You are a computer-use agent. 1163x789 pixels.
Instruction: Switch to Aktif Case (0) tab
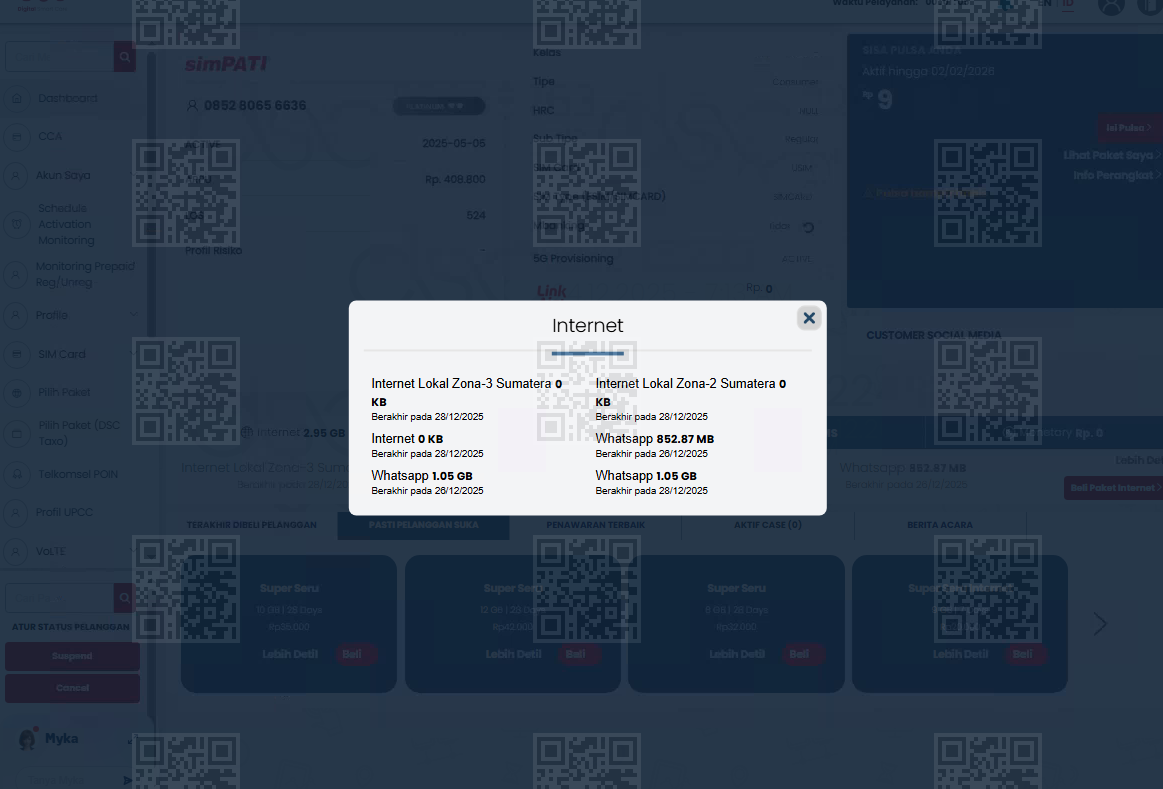[768, 525]
